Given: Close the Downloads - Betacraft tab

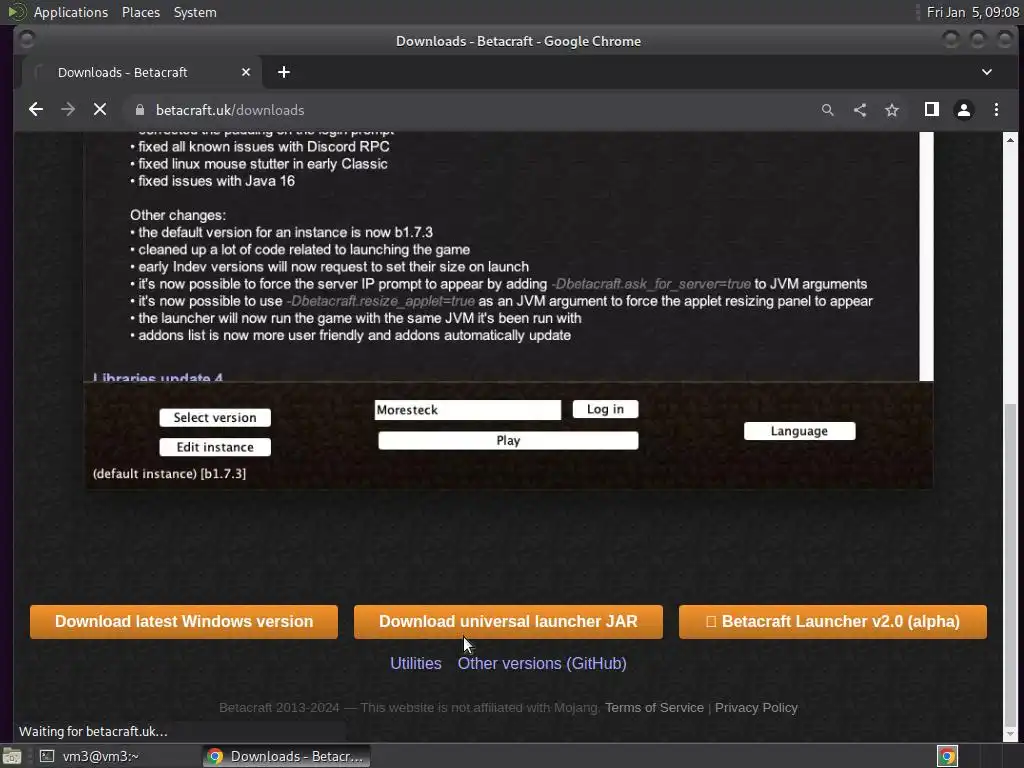Looking at the screenshot, I should [246, 72].
